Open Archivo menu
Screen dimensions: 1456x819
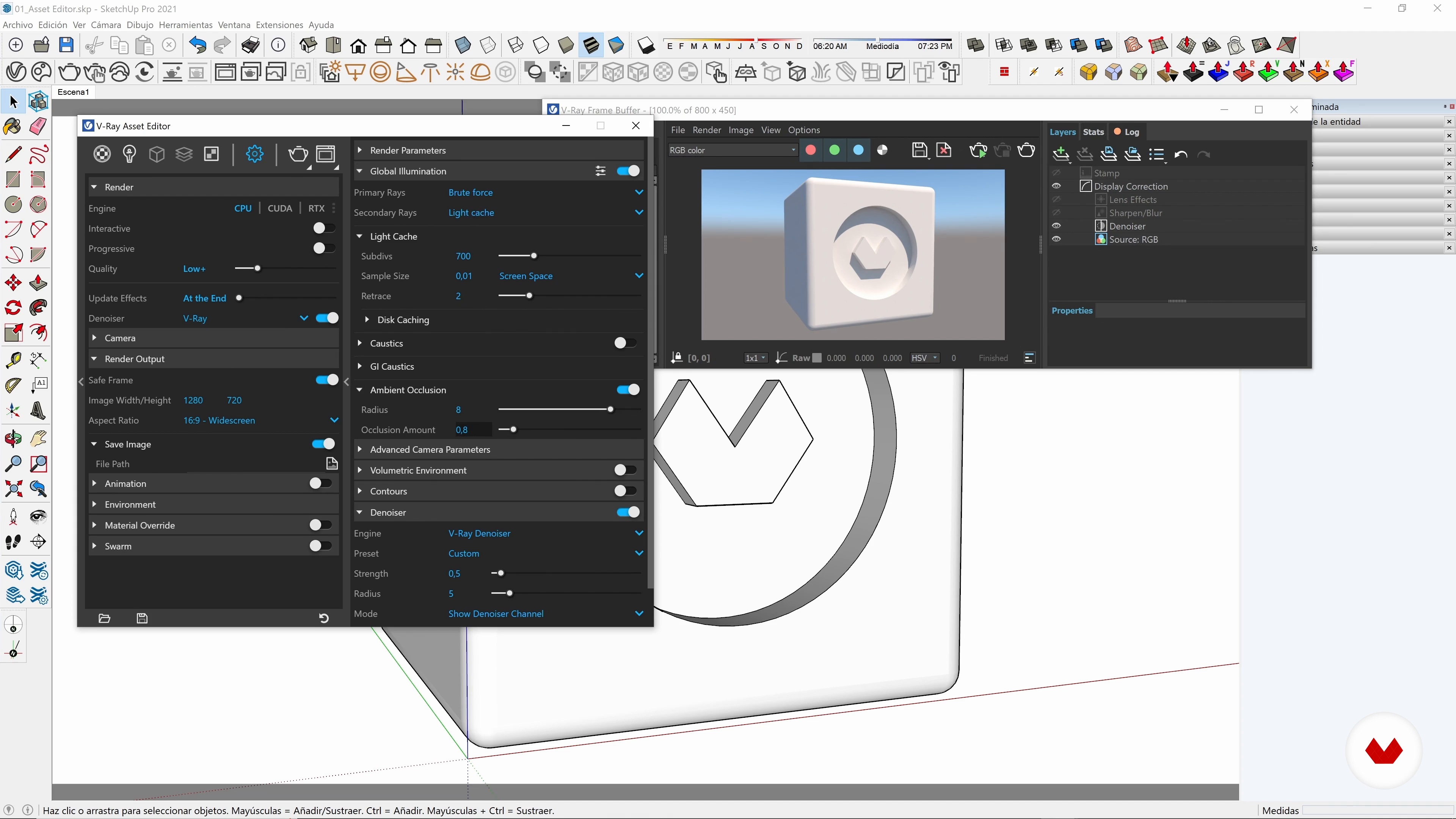point(17,25)
